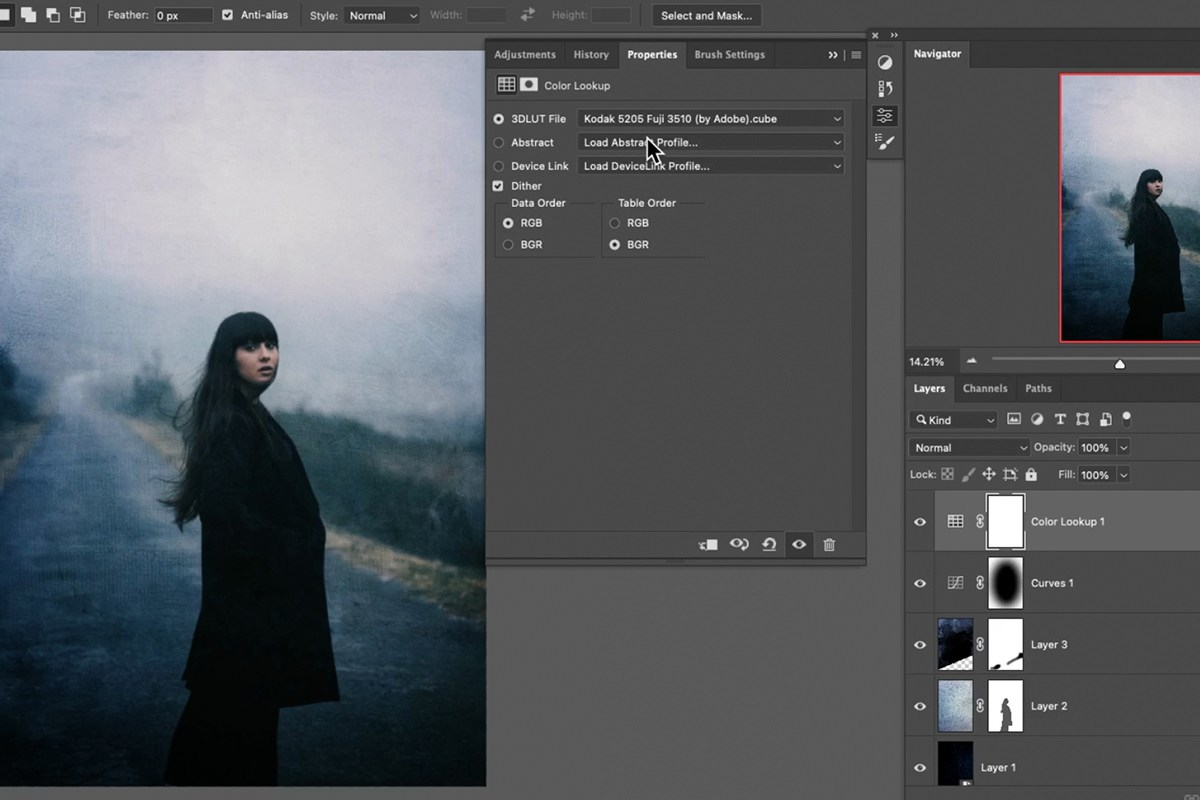Click the swap width and height icon
This screenshot has height=800, width=1200.
[x=528, y=15]
